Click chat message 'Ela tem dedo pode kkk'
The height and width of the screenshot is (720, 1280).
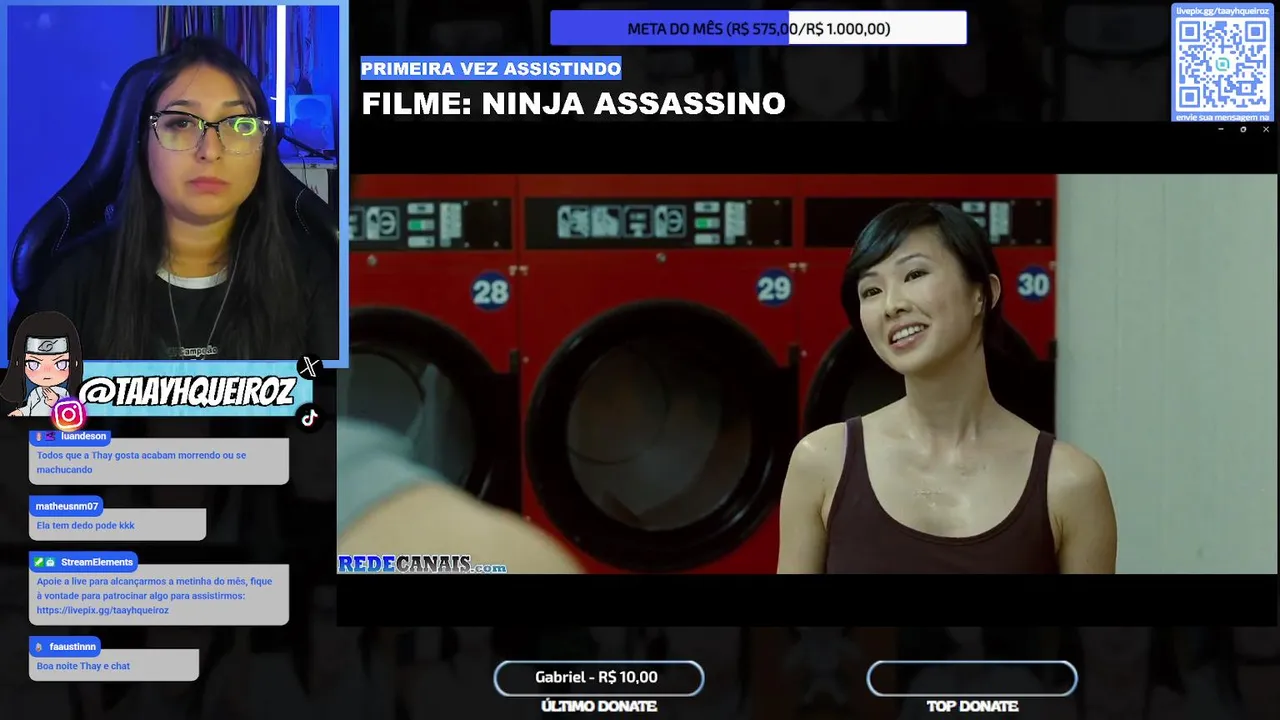click(85, 525)
